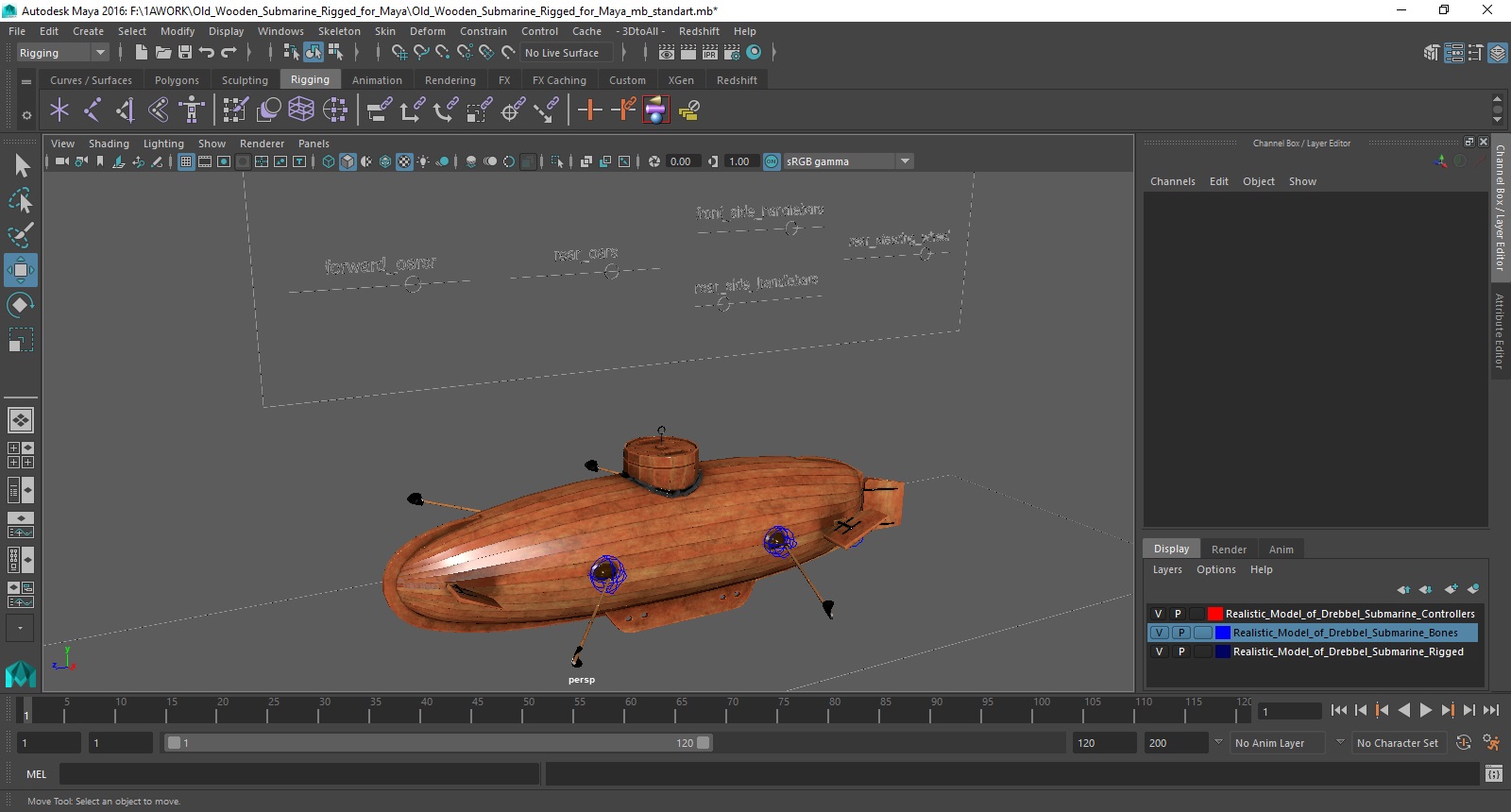Select the four view layout
This screenshot has width=1511, height=812.
(21, 455)
